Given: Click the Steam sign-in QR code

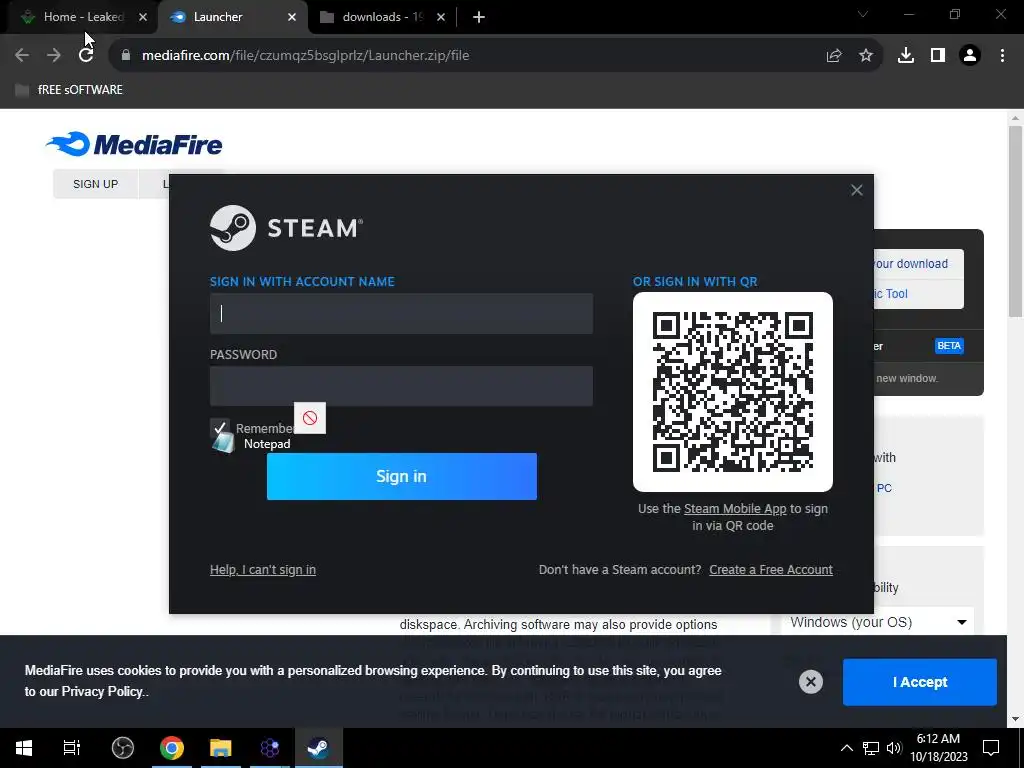Looking at the screenshot, I should coord(733,392).
